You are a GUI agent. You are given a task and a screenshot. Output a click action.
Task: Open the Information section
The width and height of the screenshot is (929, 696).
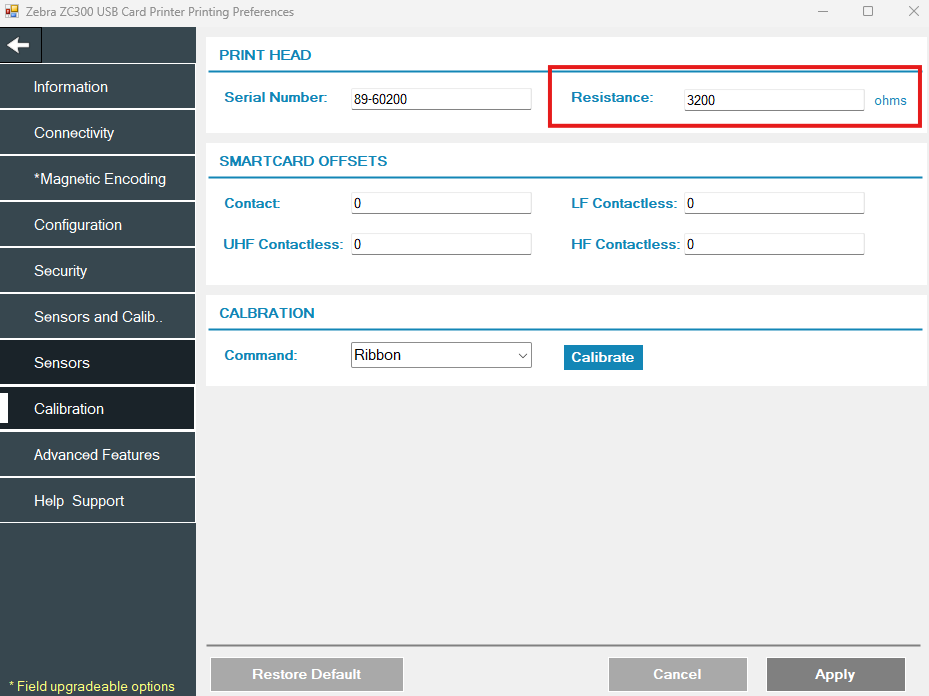click(97, 87)
